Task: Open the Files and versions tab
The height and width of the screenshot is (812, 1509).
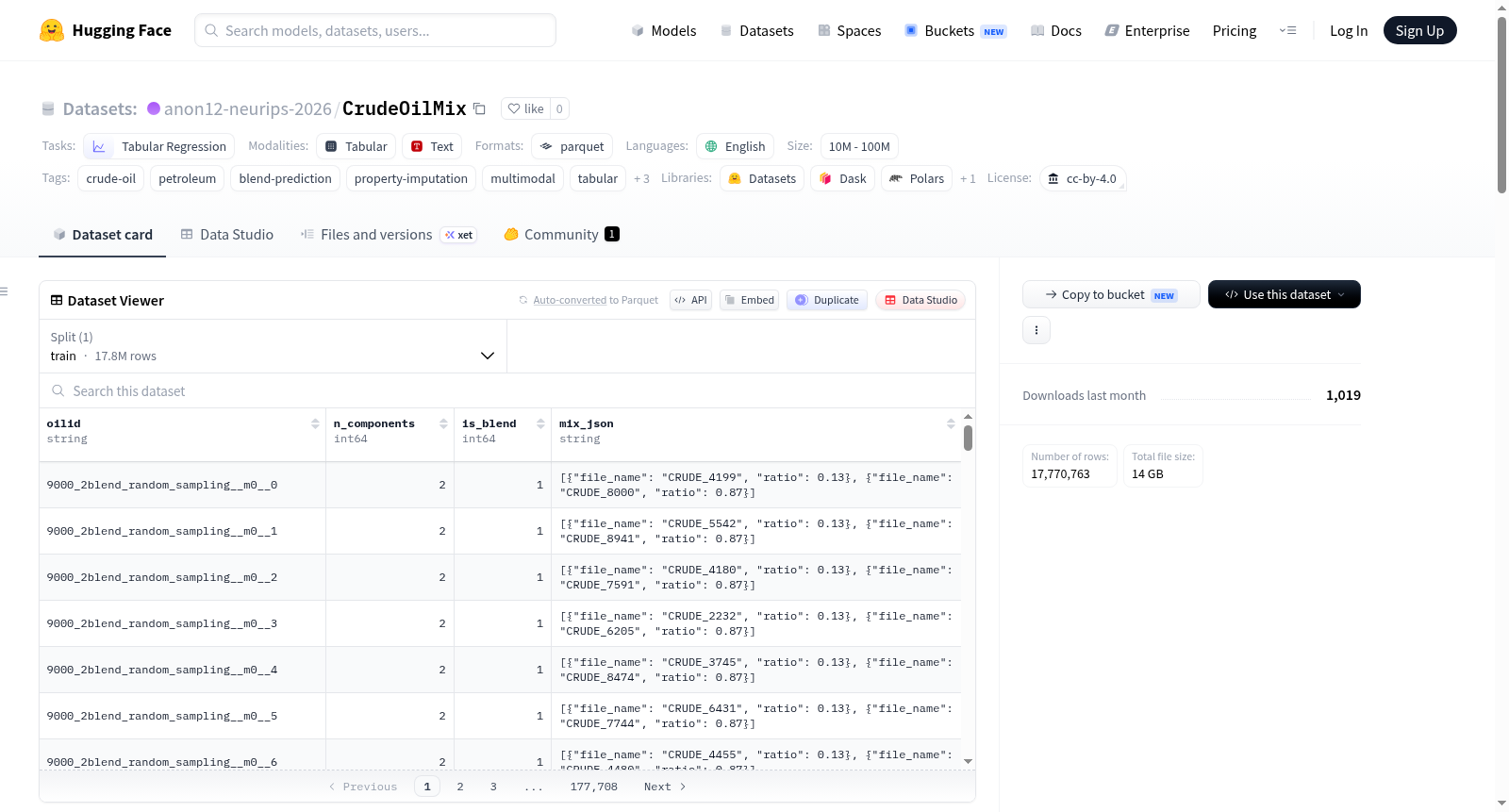Action: [x=389, y=235]
